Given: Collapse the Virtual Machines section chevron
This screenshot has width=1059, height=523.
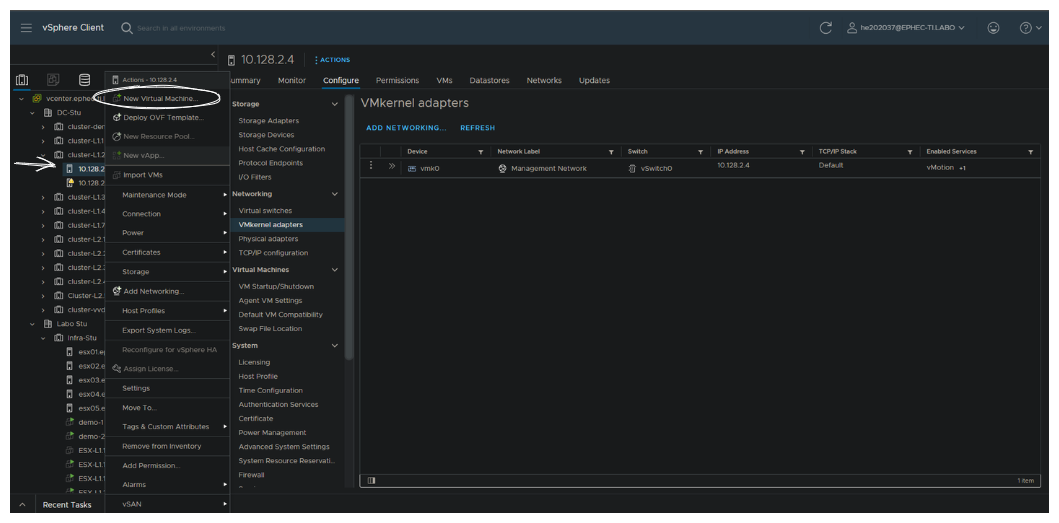Looking at the screenshot, I should pyautogui.click(x=334, y=270).
